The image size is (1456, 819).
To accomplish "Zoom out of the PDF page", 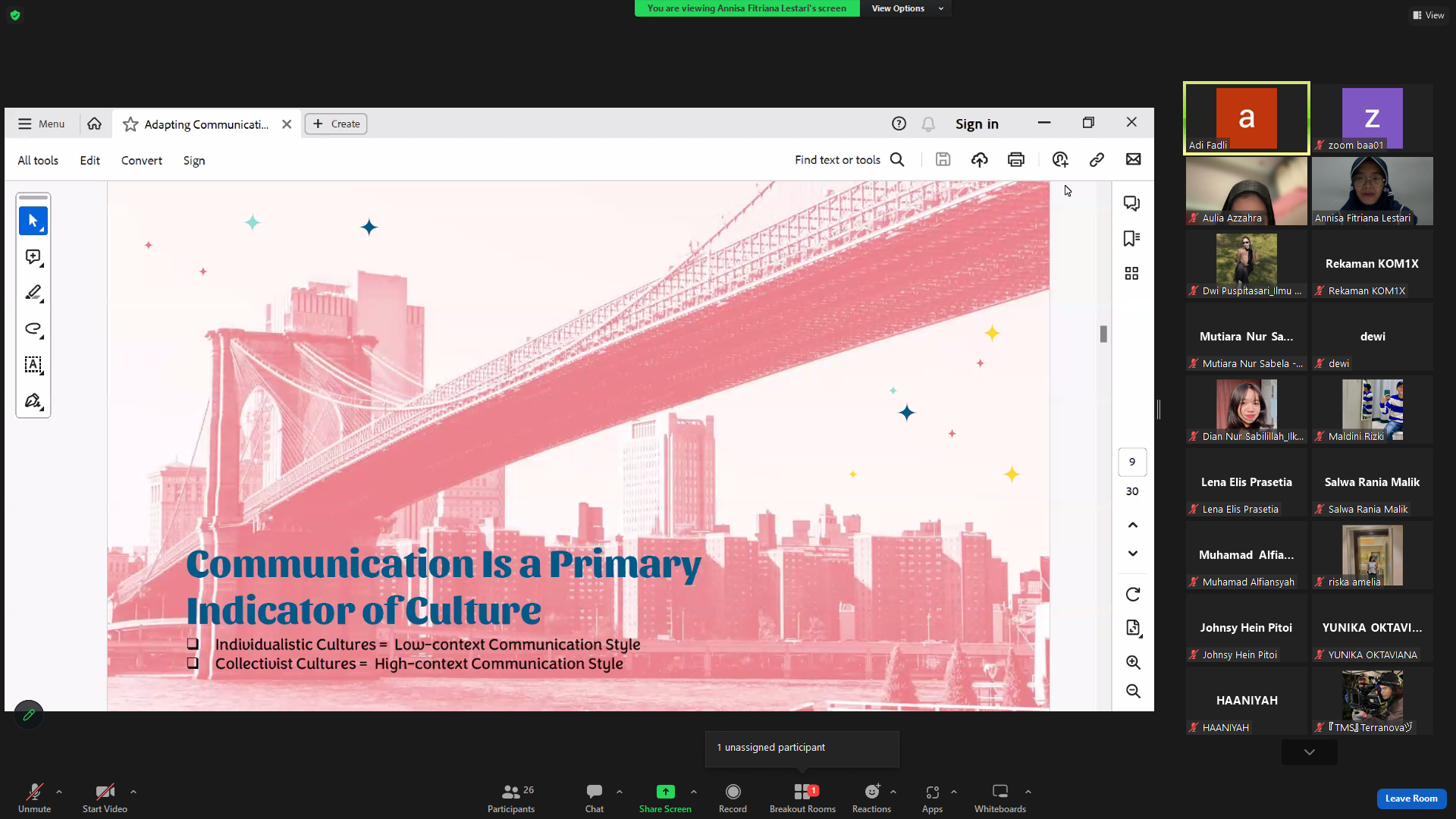I will pyautogui.click(x=1133, y=691).
